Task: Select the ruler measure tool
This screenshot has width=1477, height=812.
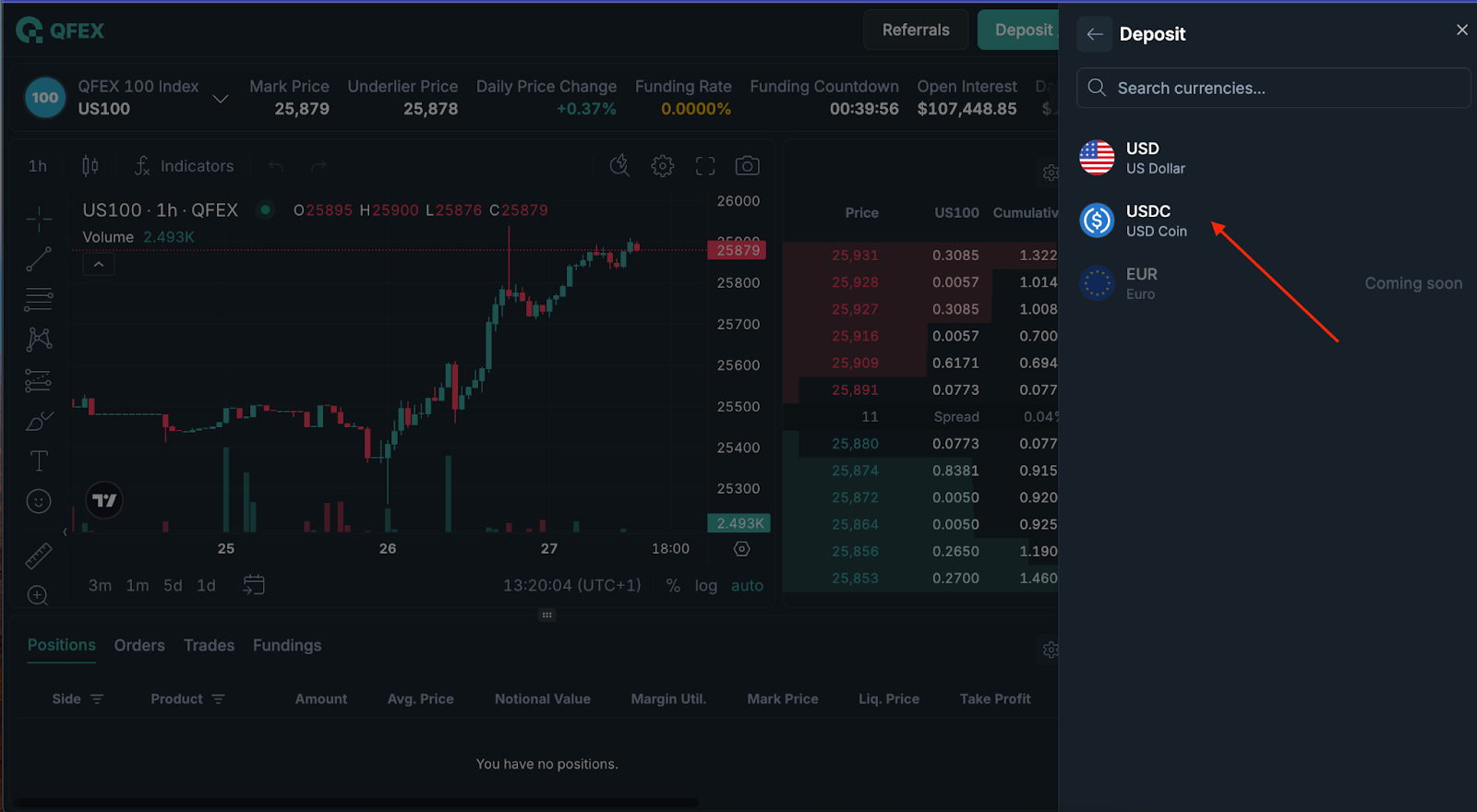Action: (39, 555)
